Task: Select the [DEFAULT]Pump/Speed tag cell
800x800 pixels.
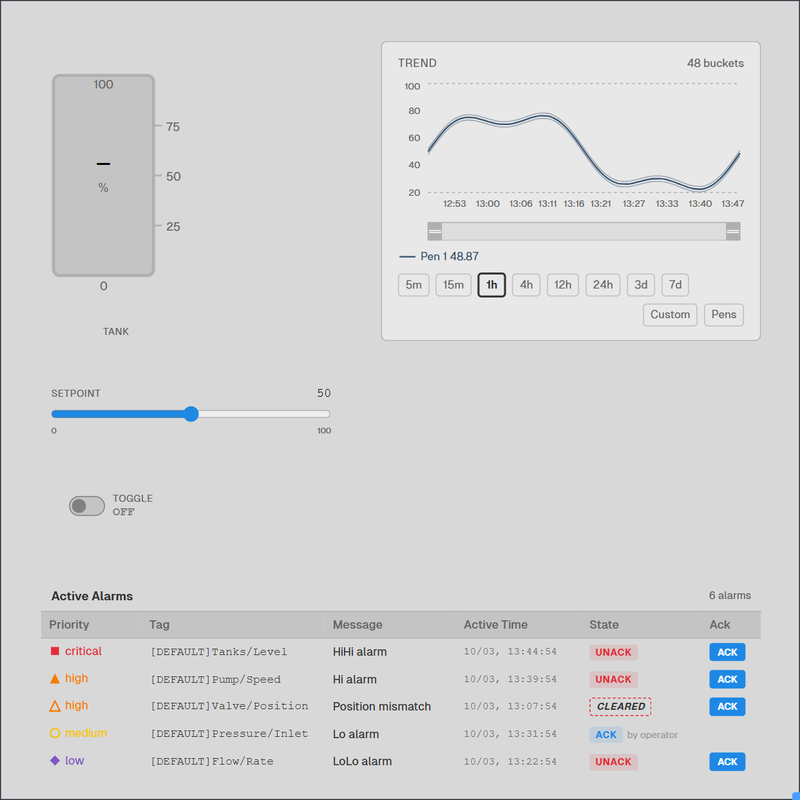Action: pos(215,679)
